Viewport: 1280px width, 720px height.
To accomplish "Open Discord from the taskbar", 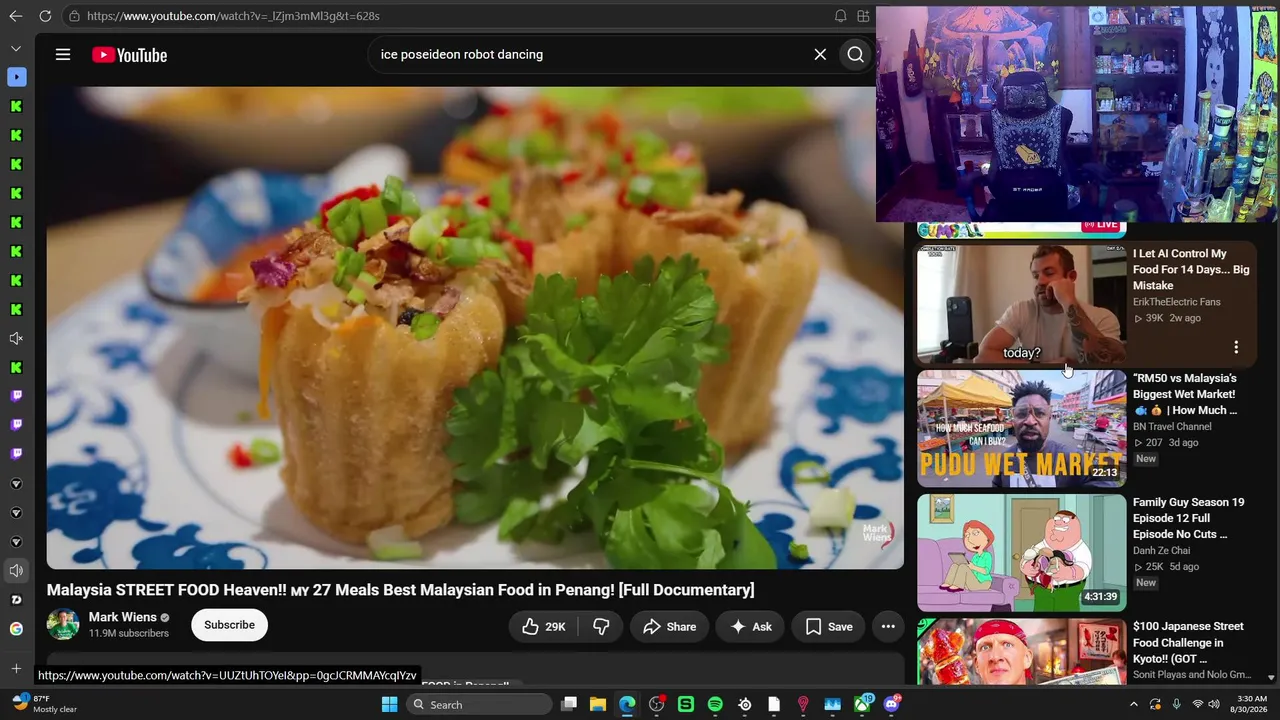I will 892,705.
